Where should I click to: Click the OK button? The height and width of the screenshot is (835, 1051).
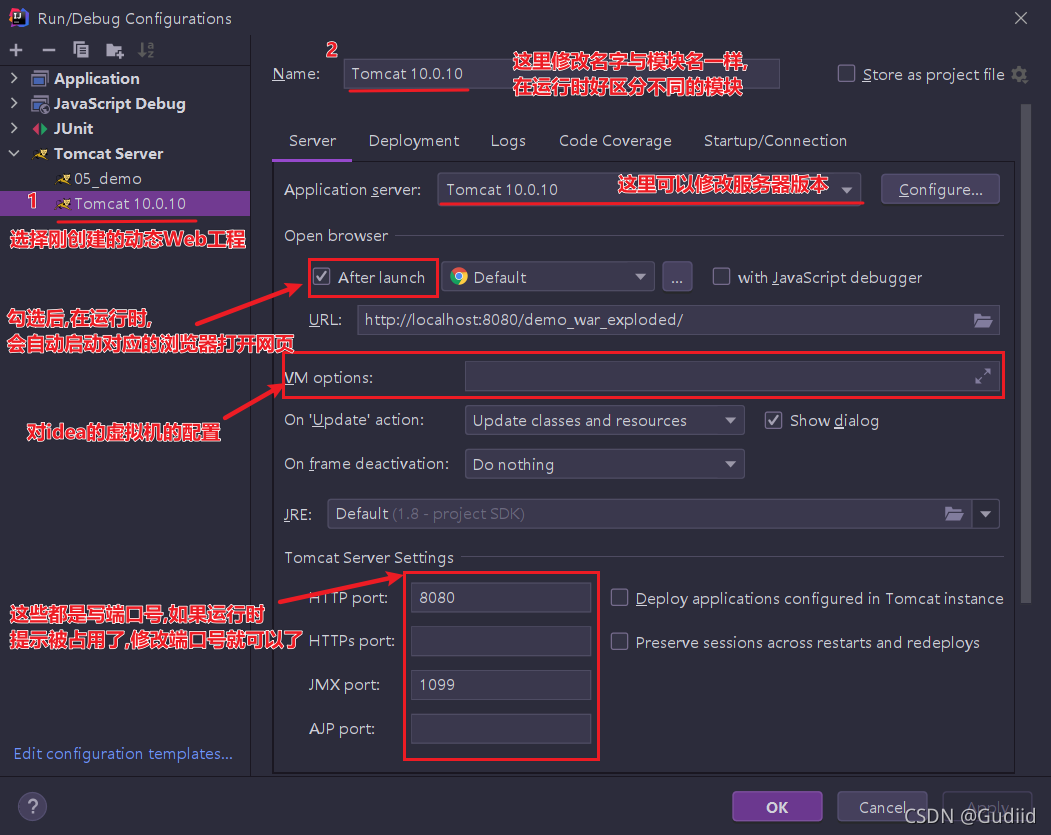pos(777,807)
